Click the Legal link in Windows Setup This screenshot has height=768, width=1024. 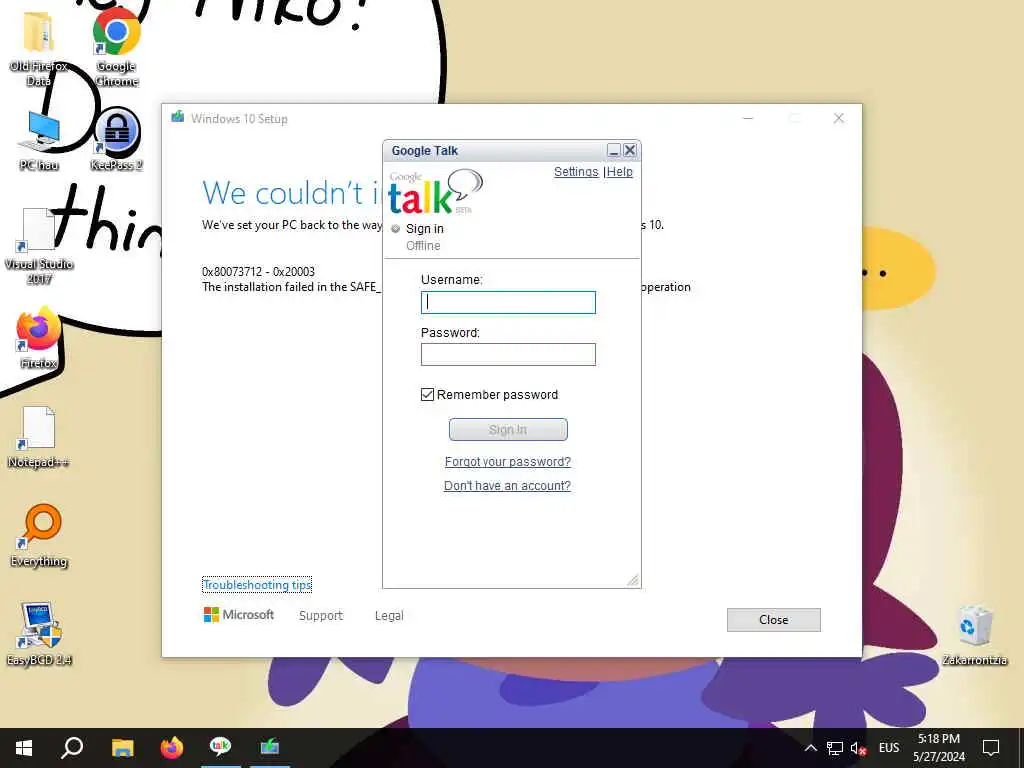pyautogui.click(x=389, y=615)
